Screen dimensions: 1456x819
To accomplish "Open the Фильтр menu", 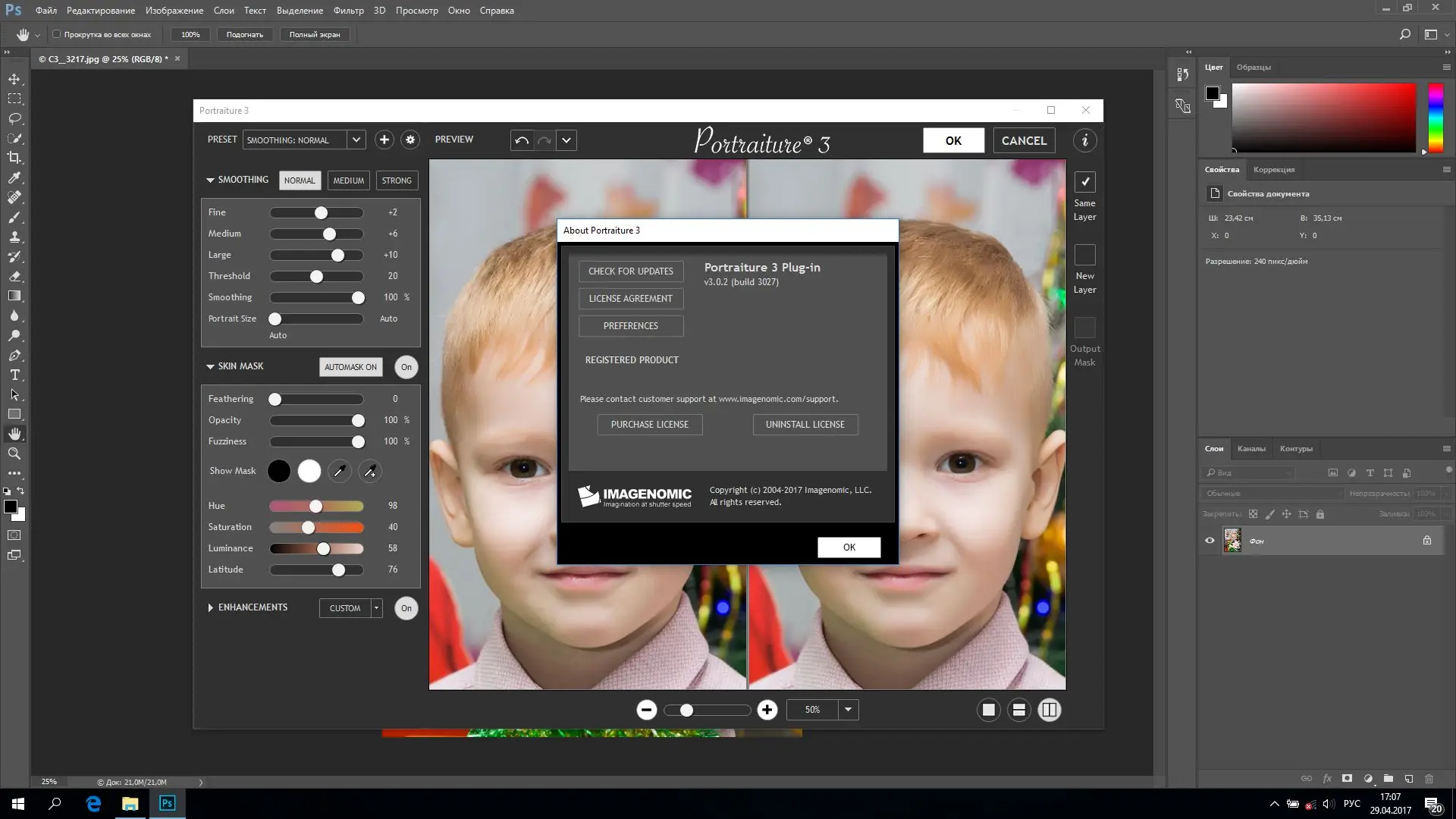I will [348, 11].
